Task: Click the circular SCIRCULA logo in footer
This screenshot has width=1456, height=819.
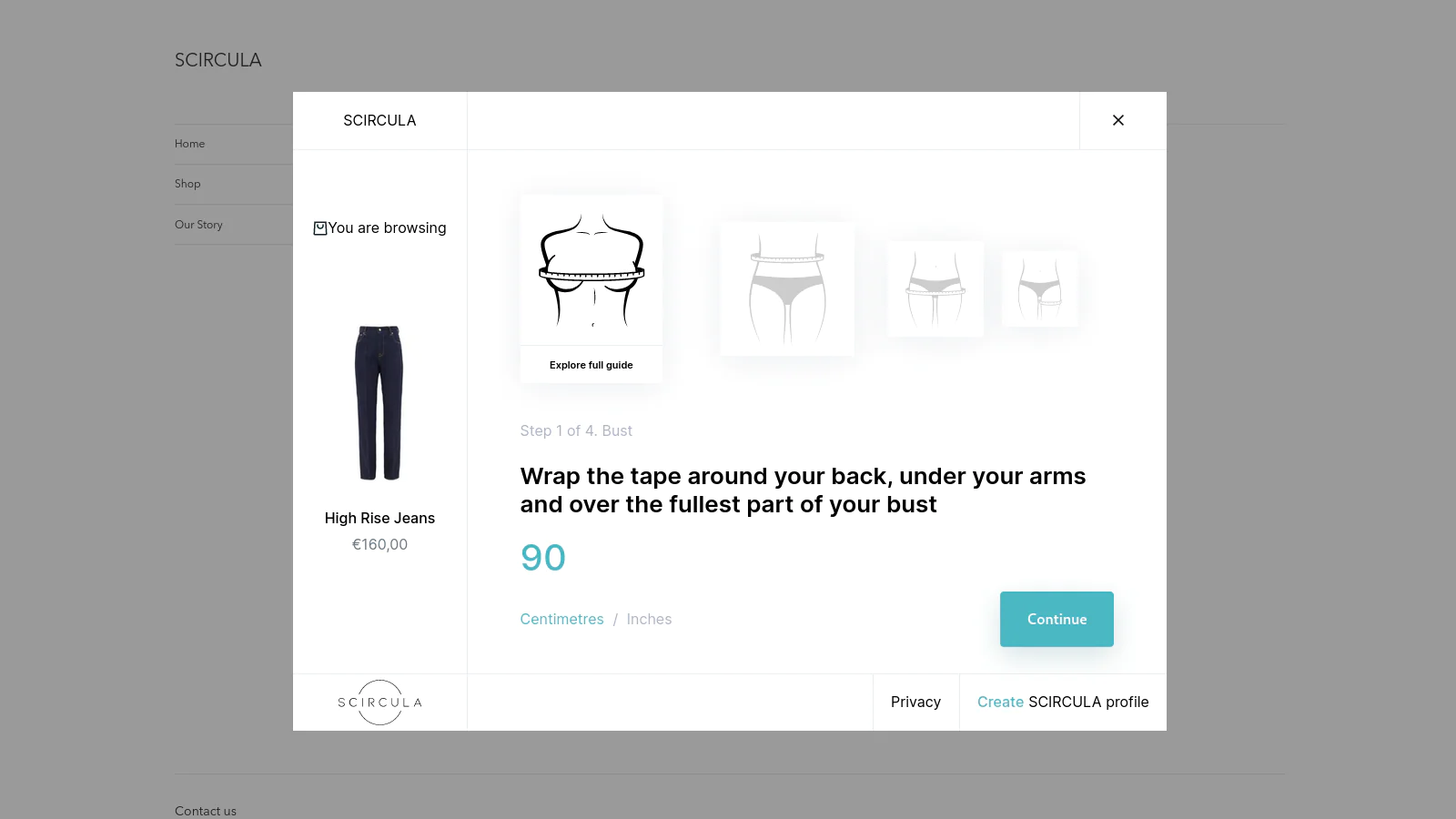Action: tap(379, 703)
